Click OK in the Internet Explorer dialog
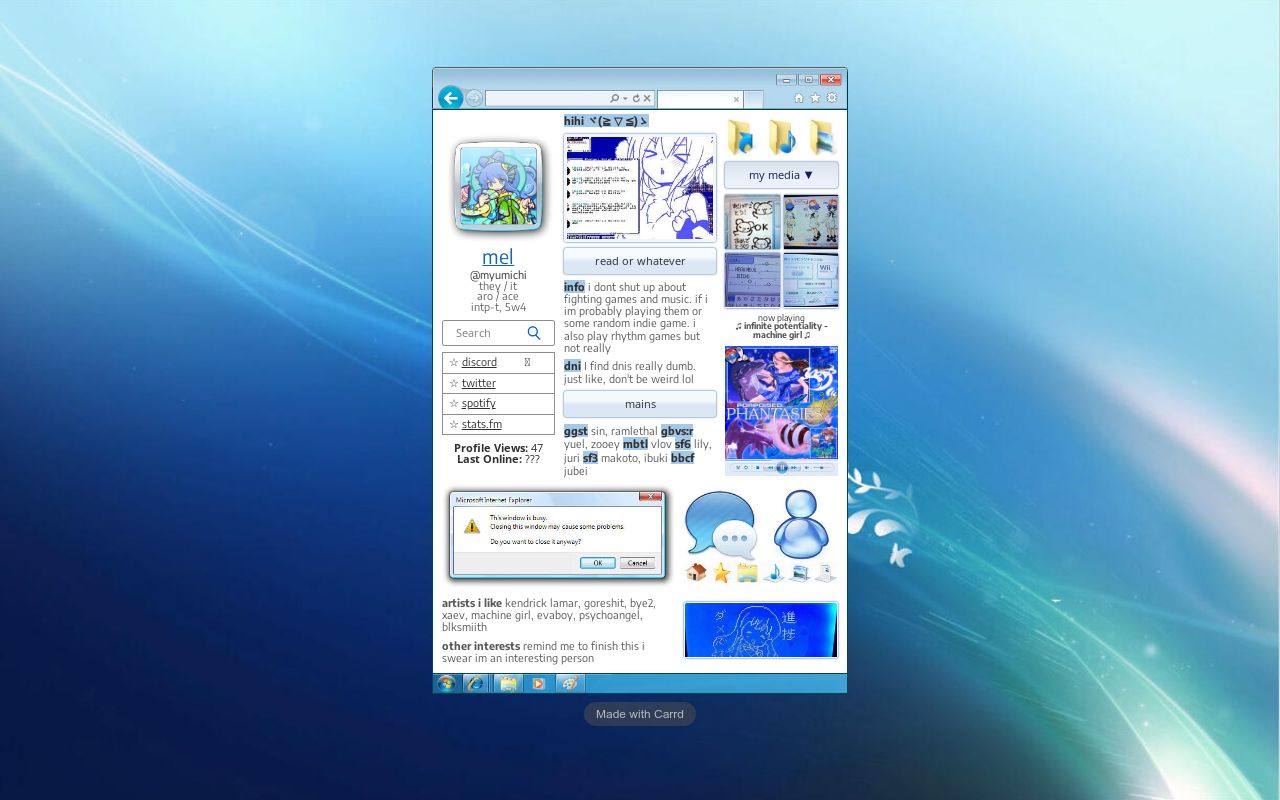Image resolution: width=1280 pixels, height=800 pixels. [x=597, y=563]
